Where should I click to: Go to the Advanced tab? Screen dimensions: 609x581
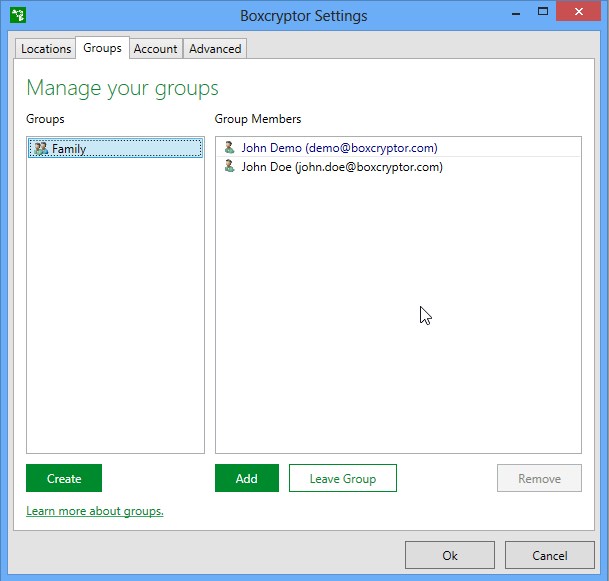(x=215, y=49)
